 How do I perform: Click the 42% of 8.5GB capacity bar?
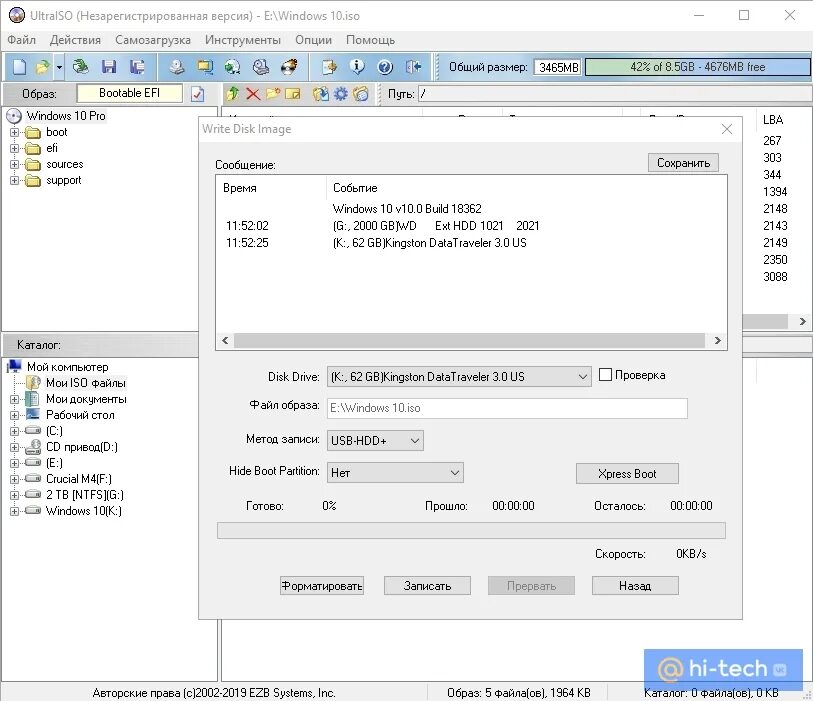click(x=697, y=67)
